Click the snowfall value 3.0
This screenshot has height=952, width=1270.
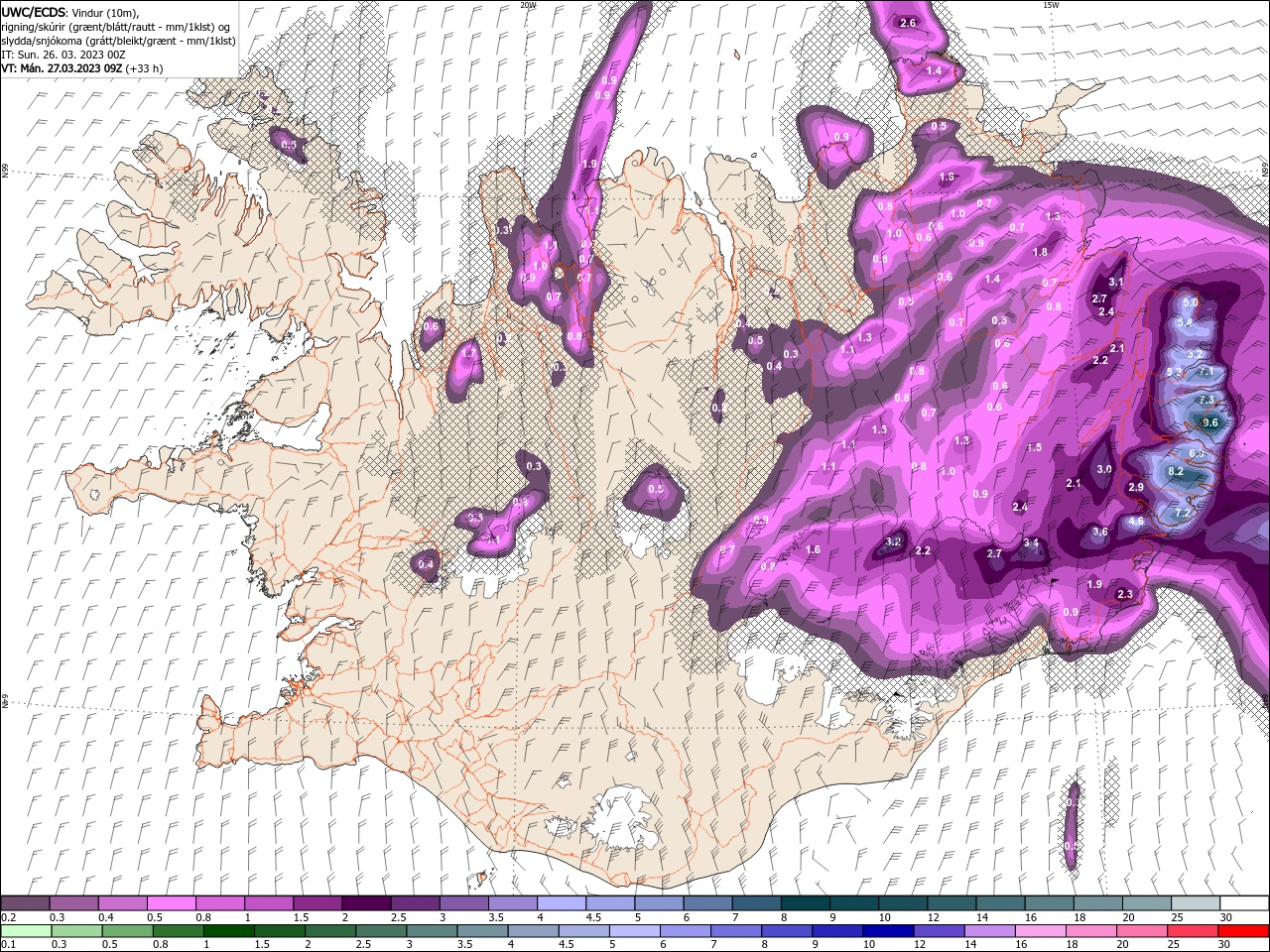click(1104, 470)
